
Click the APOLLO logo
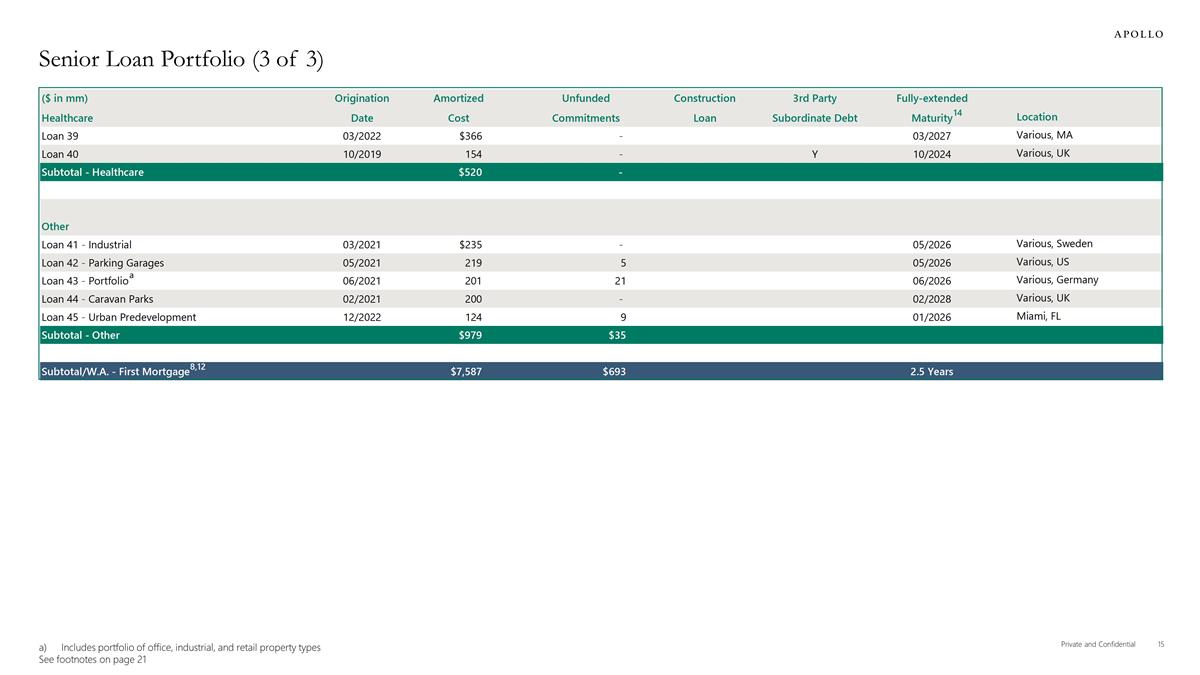(x=1138, y=33)
